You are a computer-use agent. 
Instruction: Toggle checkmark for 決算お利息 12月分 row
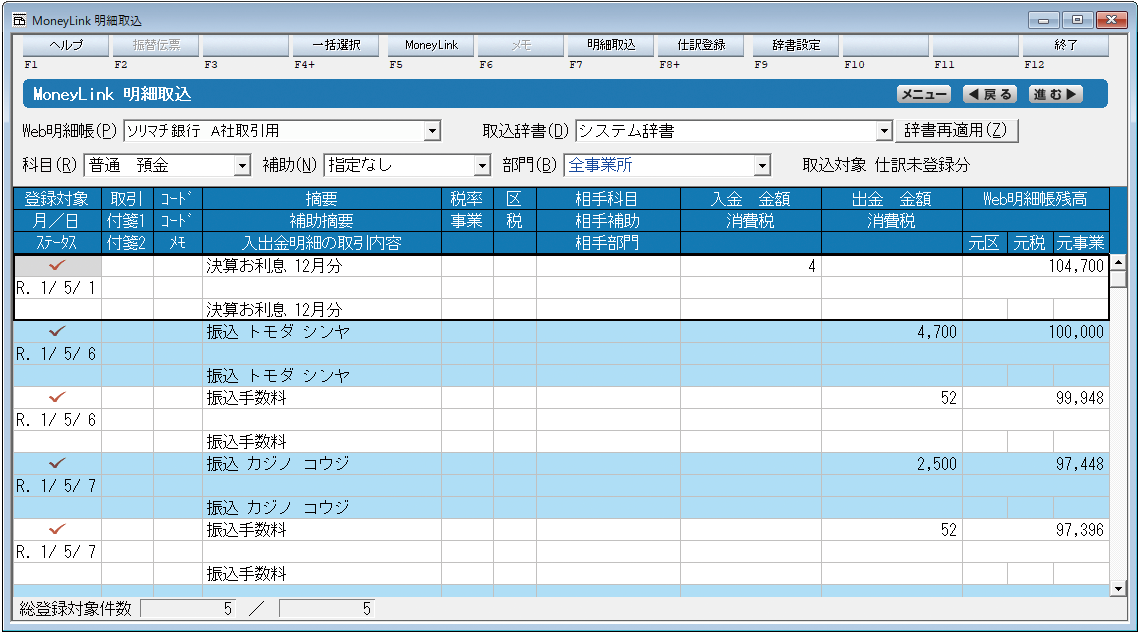click(57, 266)
